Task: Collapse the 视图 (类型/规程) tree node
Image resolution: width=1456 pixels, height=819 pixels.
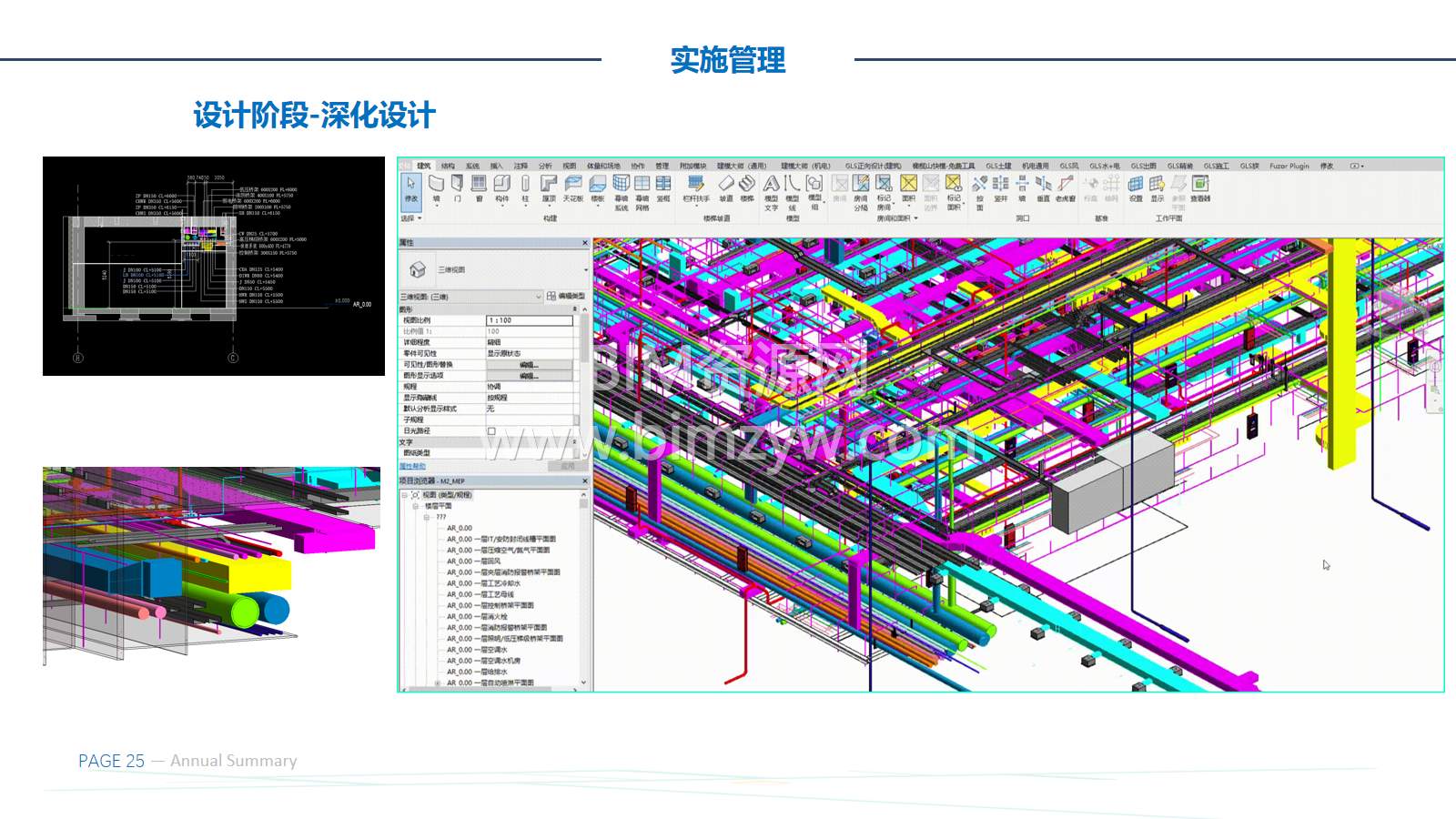Action: pyautogui.click(x=404, y=495)
